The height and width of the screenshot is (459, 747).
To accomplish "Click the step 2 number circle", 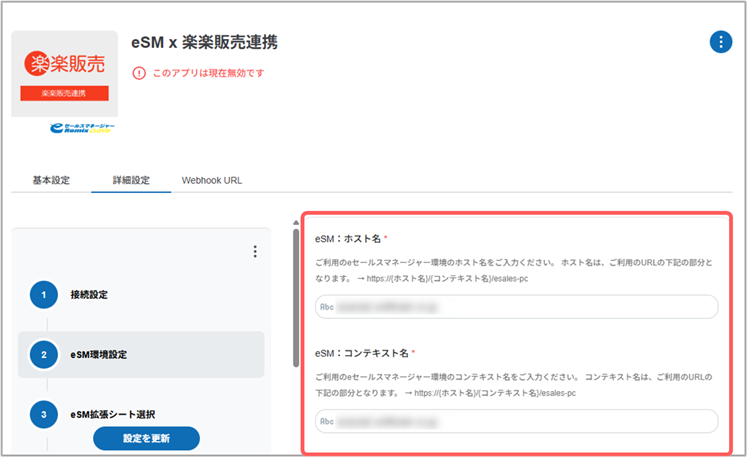I will (x=44, y=354).
